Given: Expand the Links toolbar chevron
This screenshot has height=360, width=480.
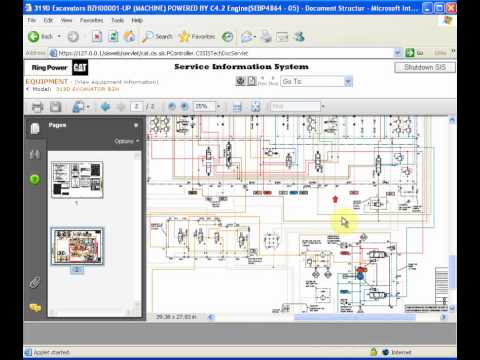Looking at the screenshot, I should [x=453, y=52].
